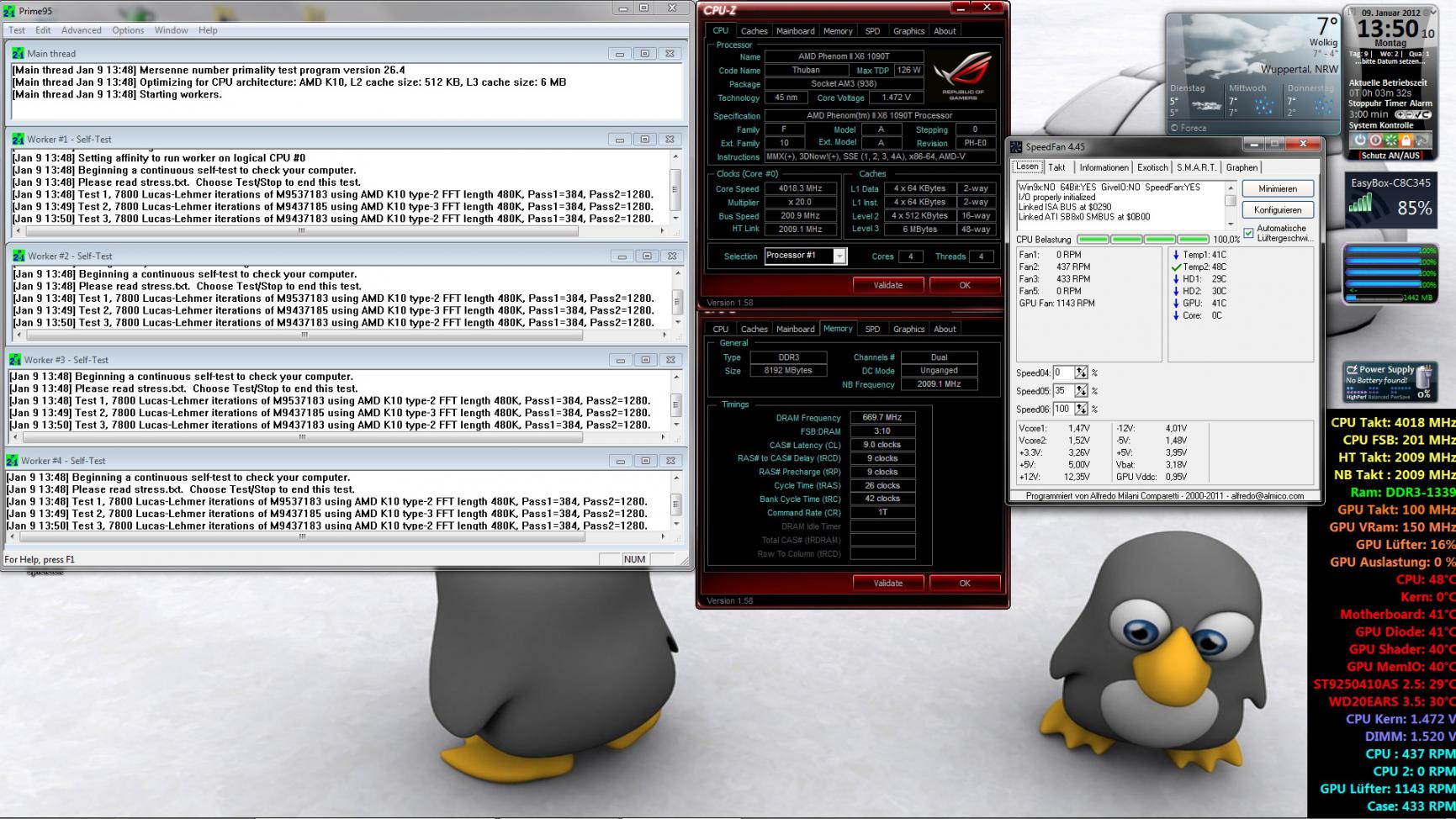This screenshot has height=819, width=1456.
Task: Click the Foreca logo in the weather gadget
Action: pyautogui.click(x=1189, y=128)
